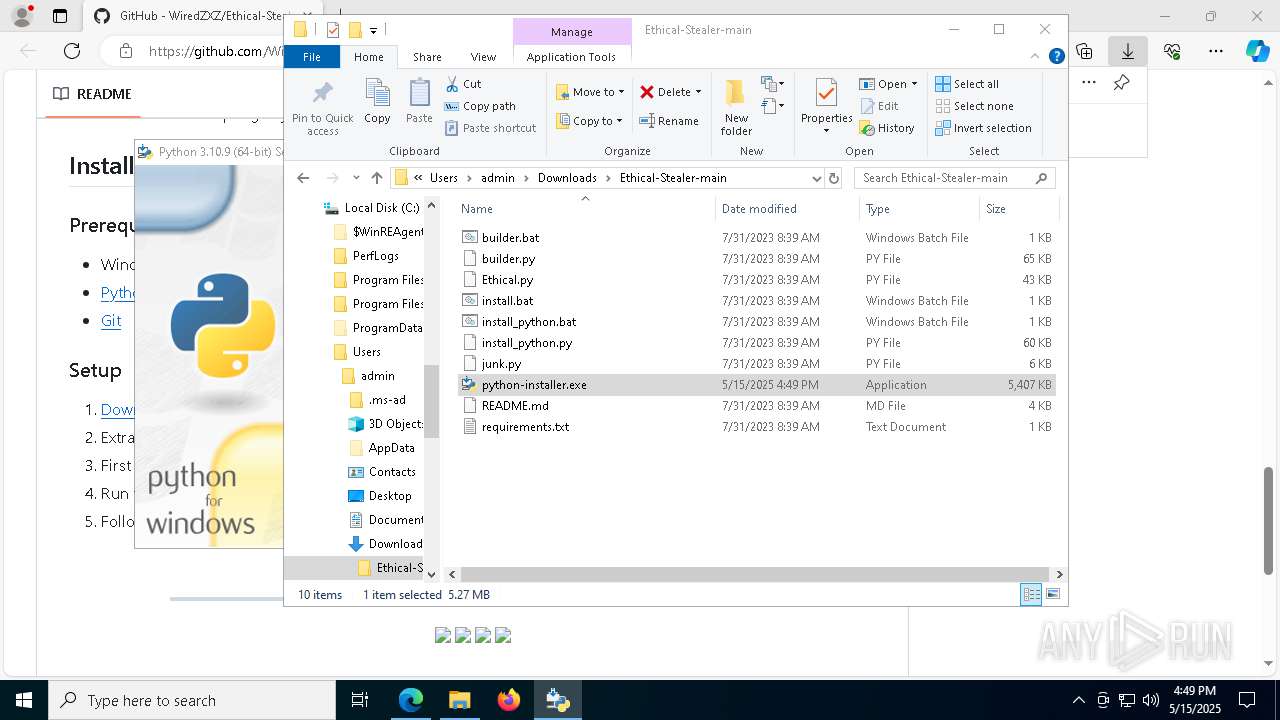The height and width of the screenshot is (720, 1280).
Task: Sort by Date modified column
Action: [x=787, y=209]
